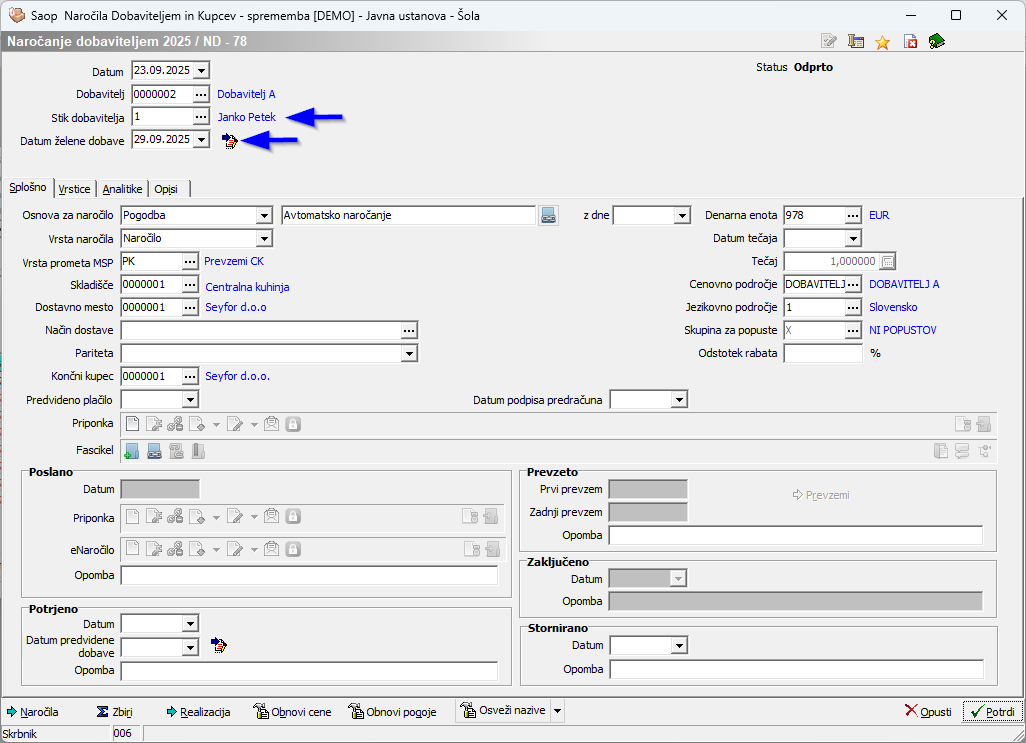Image resolution: width=1026 pixels, height=743 pixels.
Task: Confirm with the Potrdi button
Action: click(x=993, y=712)
